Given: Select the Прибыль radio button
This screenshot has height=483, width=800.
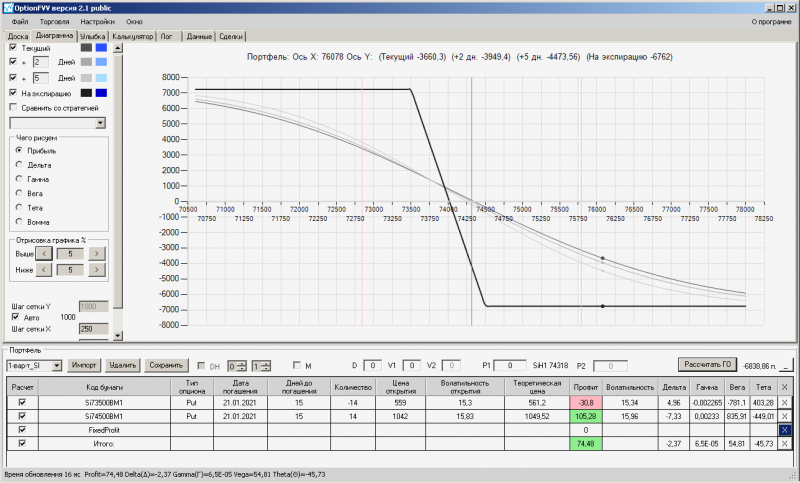Looking at the screenshot, I should click(19, 150).
